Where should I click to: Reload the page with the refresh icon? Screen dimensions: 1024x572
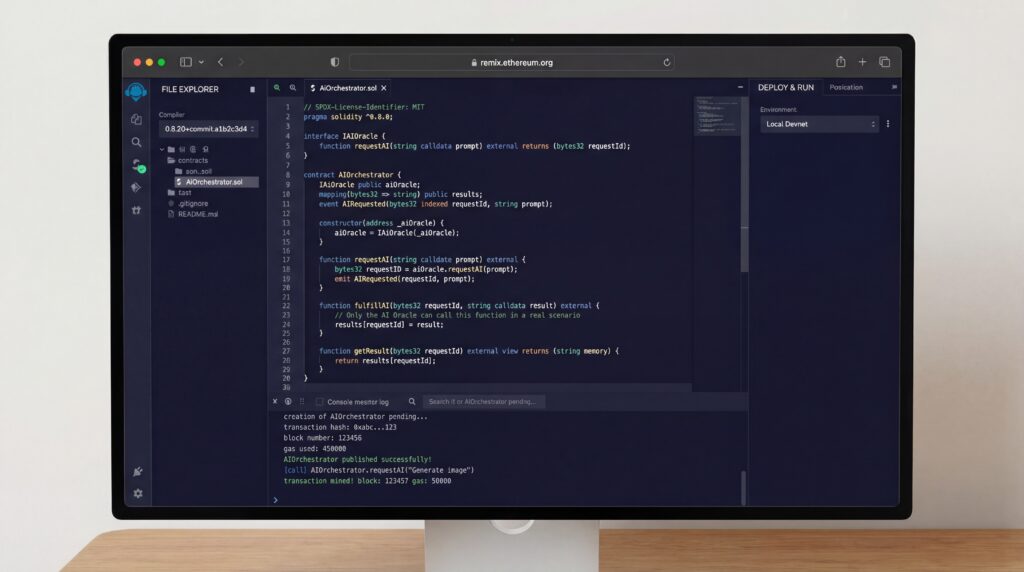(667, 63)
